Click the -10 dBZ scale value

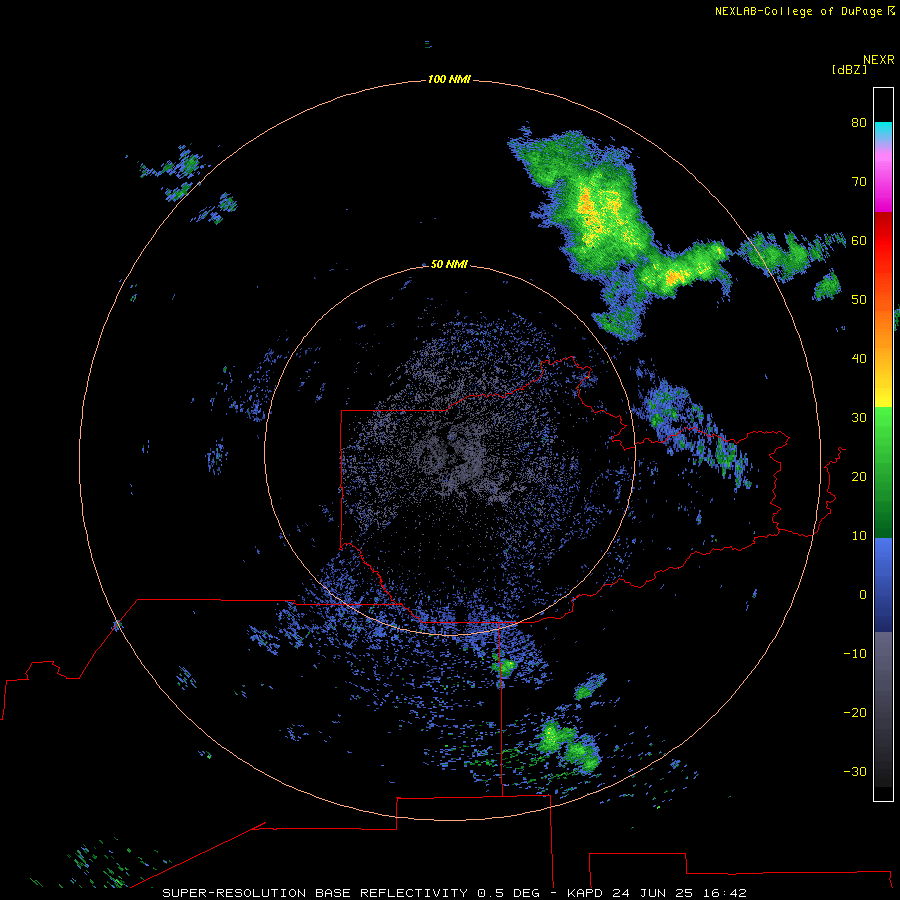tap(855, 654)
